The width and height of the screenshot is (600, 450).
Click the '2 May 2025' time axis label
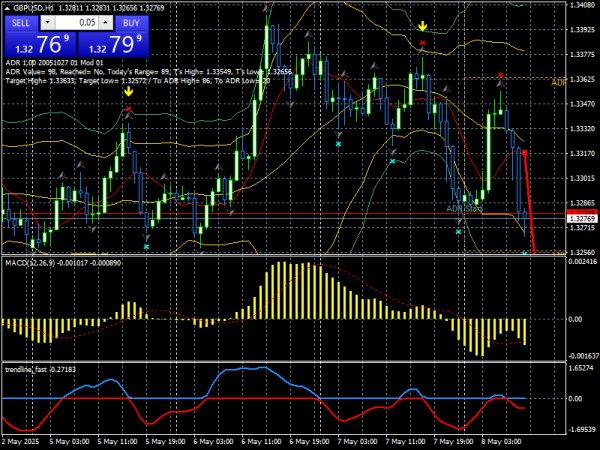(21, 442)
